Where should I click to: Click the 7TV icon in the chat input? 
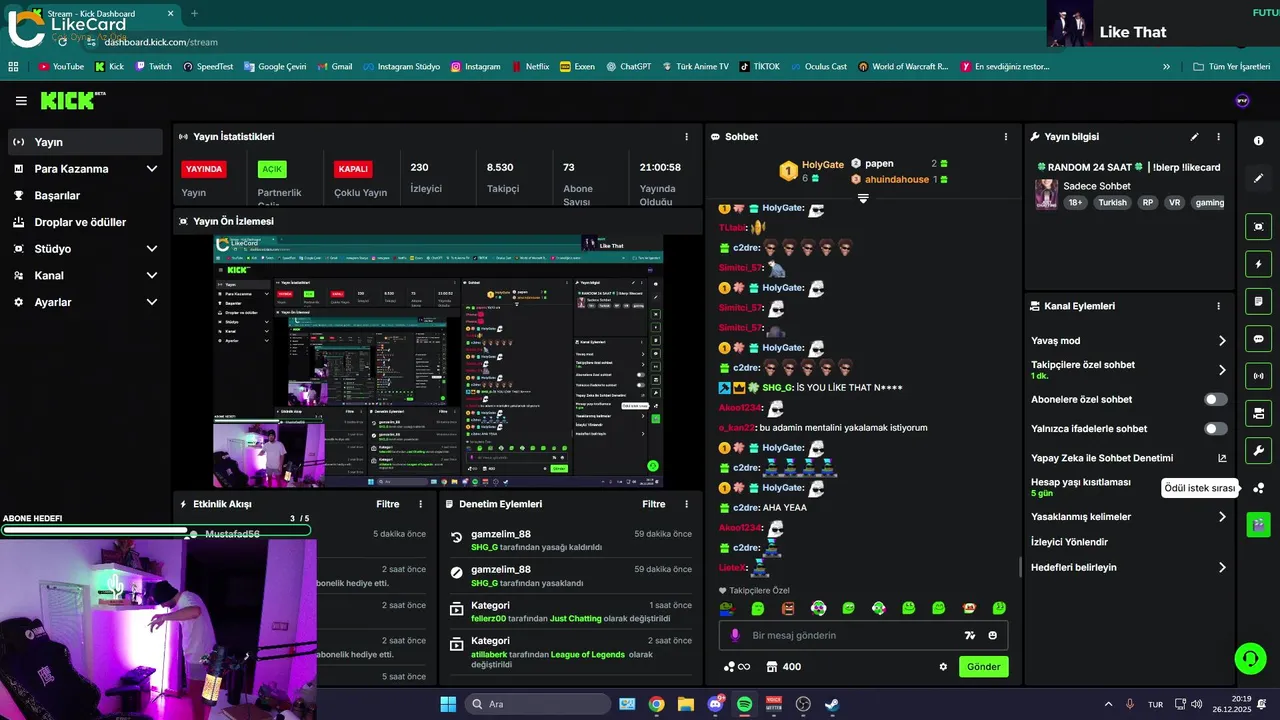[x=969, y=635]
